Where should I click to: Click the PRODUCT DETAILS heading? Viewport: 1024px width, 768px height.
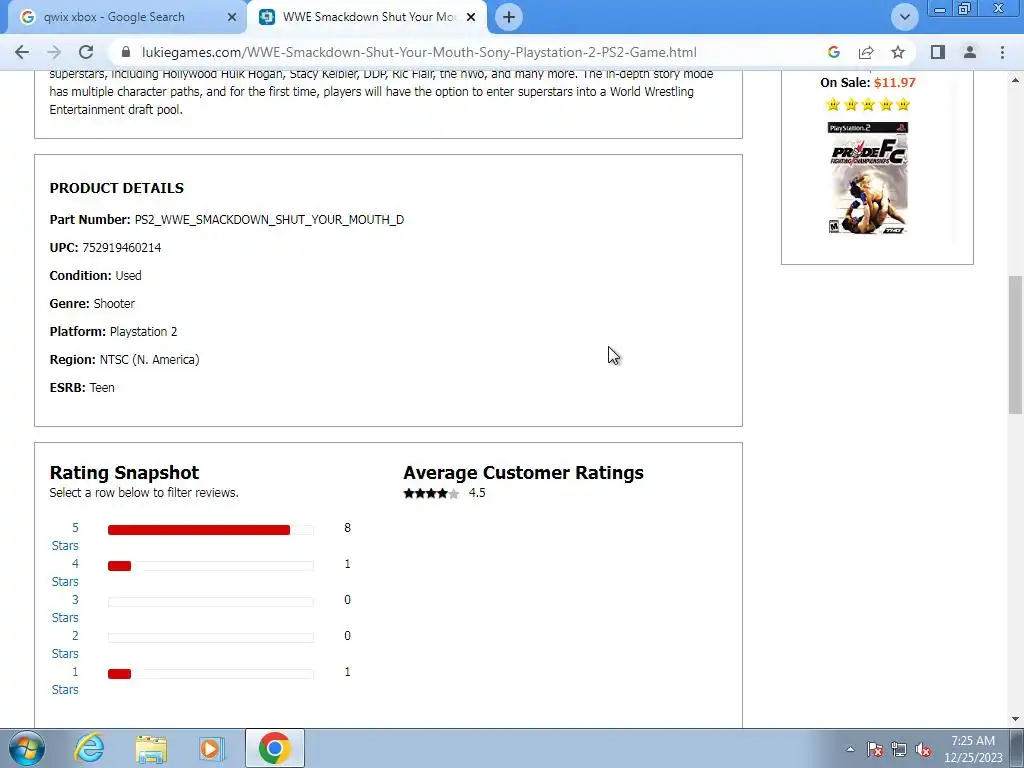click(x=117, y=188)
